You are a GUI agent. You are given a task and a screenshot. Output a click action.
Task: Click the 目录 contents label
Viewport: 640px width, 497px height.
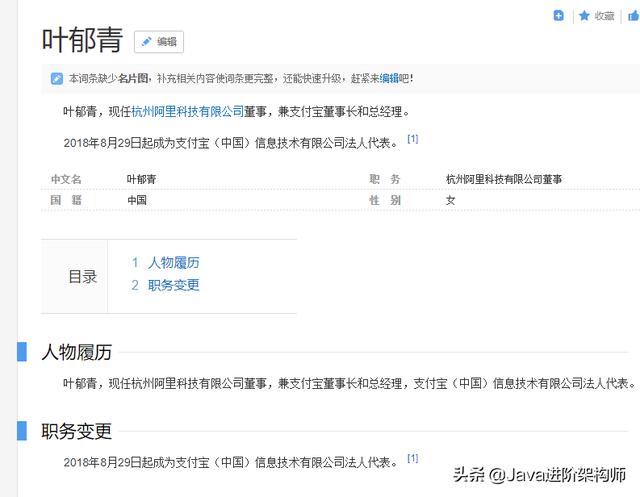[82, 277]
